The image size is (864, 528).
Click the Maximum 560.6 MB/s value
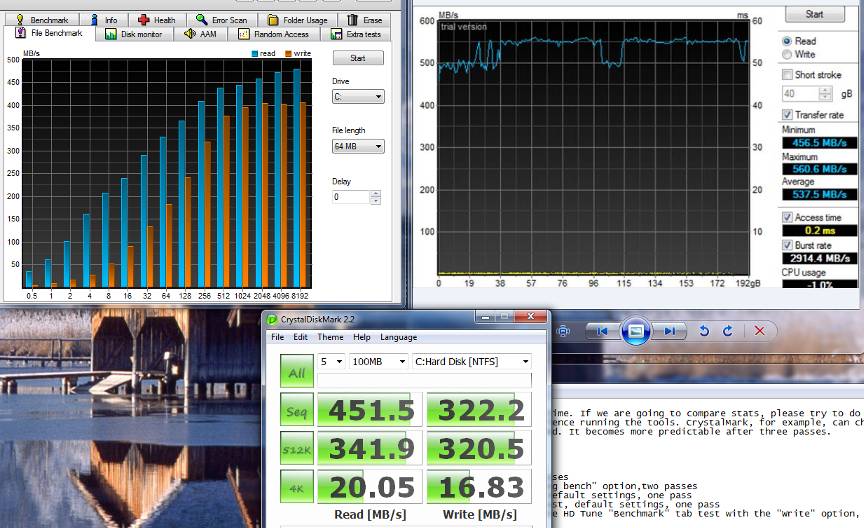pos(819,169)
